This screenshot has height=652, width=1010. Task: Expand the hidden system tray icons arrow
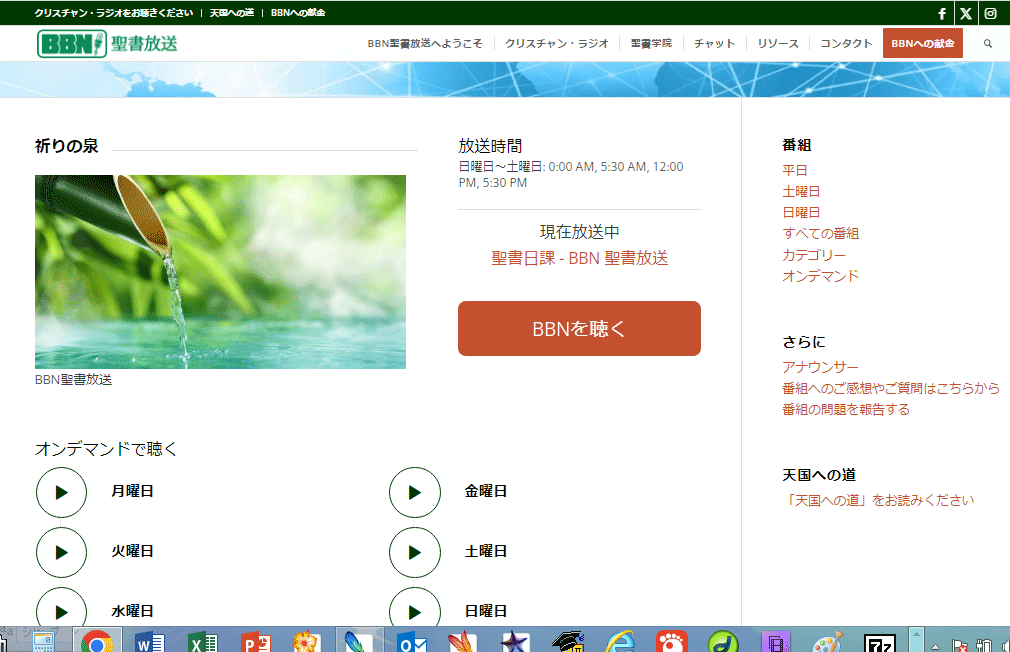click(935, 646)
